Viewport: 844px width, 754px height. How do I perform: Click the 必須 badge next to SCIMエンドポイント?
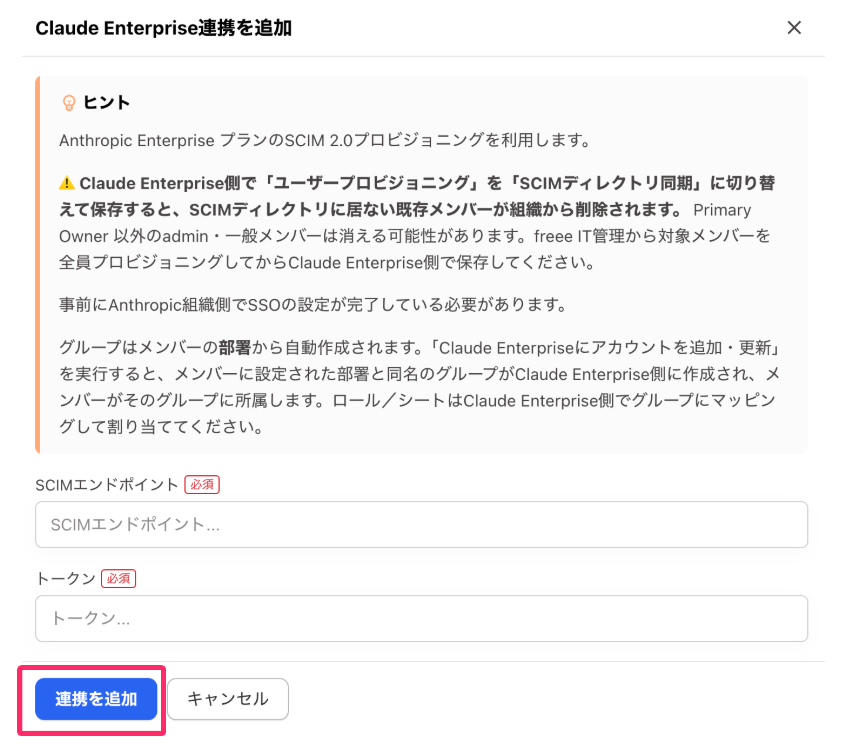click(x=202, y=484)
